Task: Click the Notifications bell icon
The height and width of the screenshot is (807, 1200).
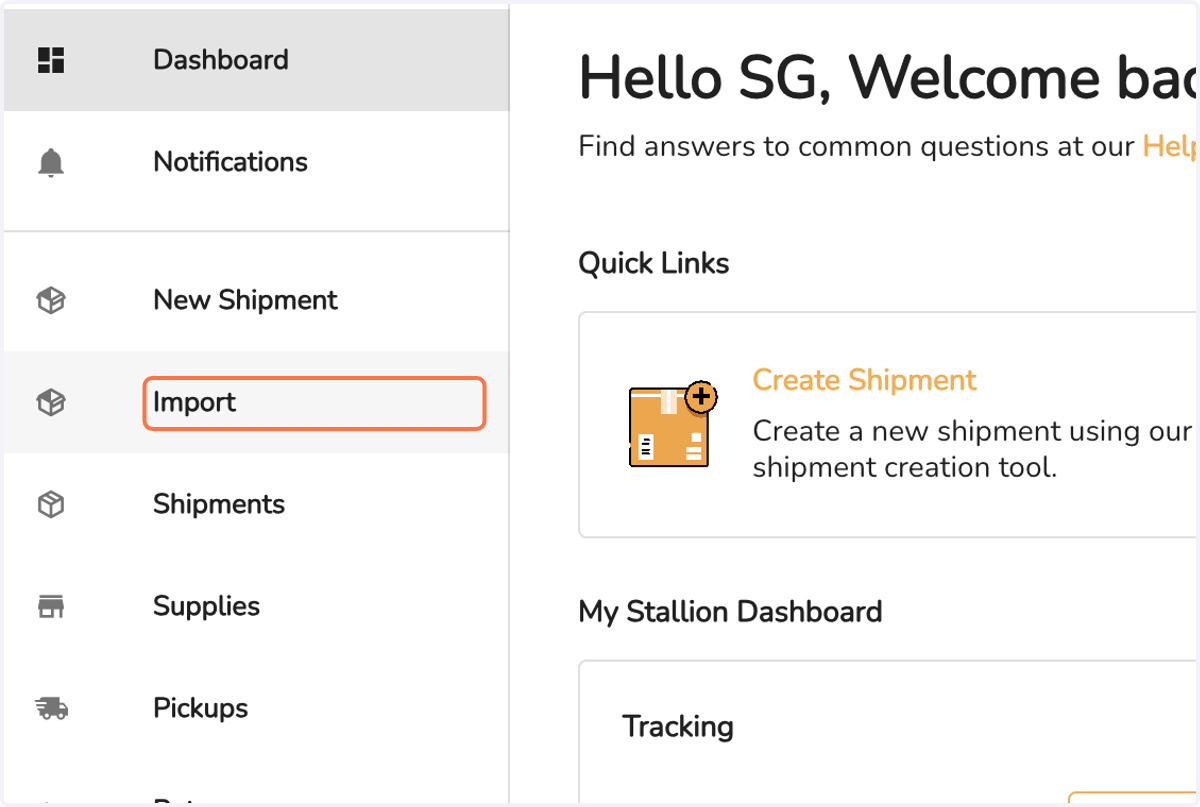Action: (51, 162)
